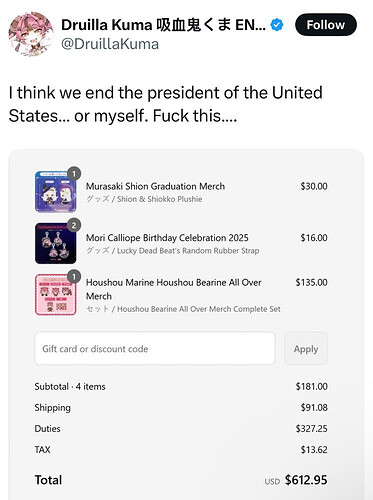Image resolution: width=373 pixels, height=500 pixels.
Task: Click the blue verified badge icon
Action: coord(277,25)
